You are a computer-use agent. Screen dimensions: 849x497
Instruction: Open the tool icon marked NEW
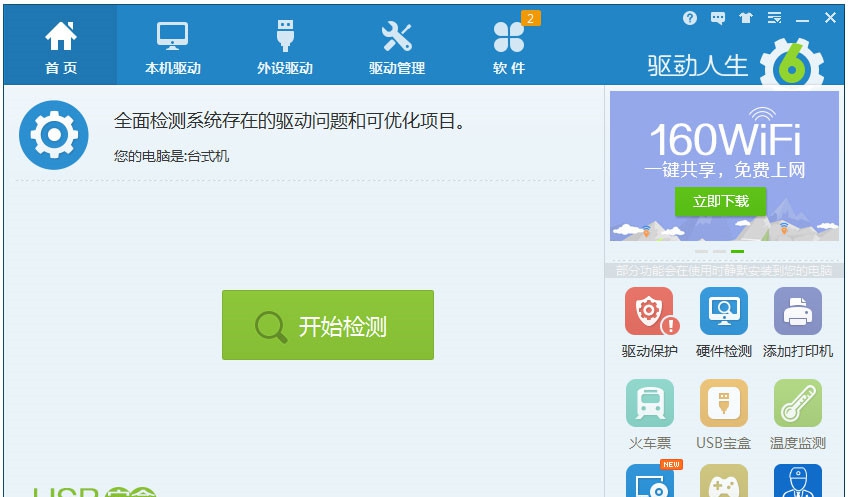651,480
